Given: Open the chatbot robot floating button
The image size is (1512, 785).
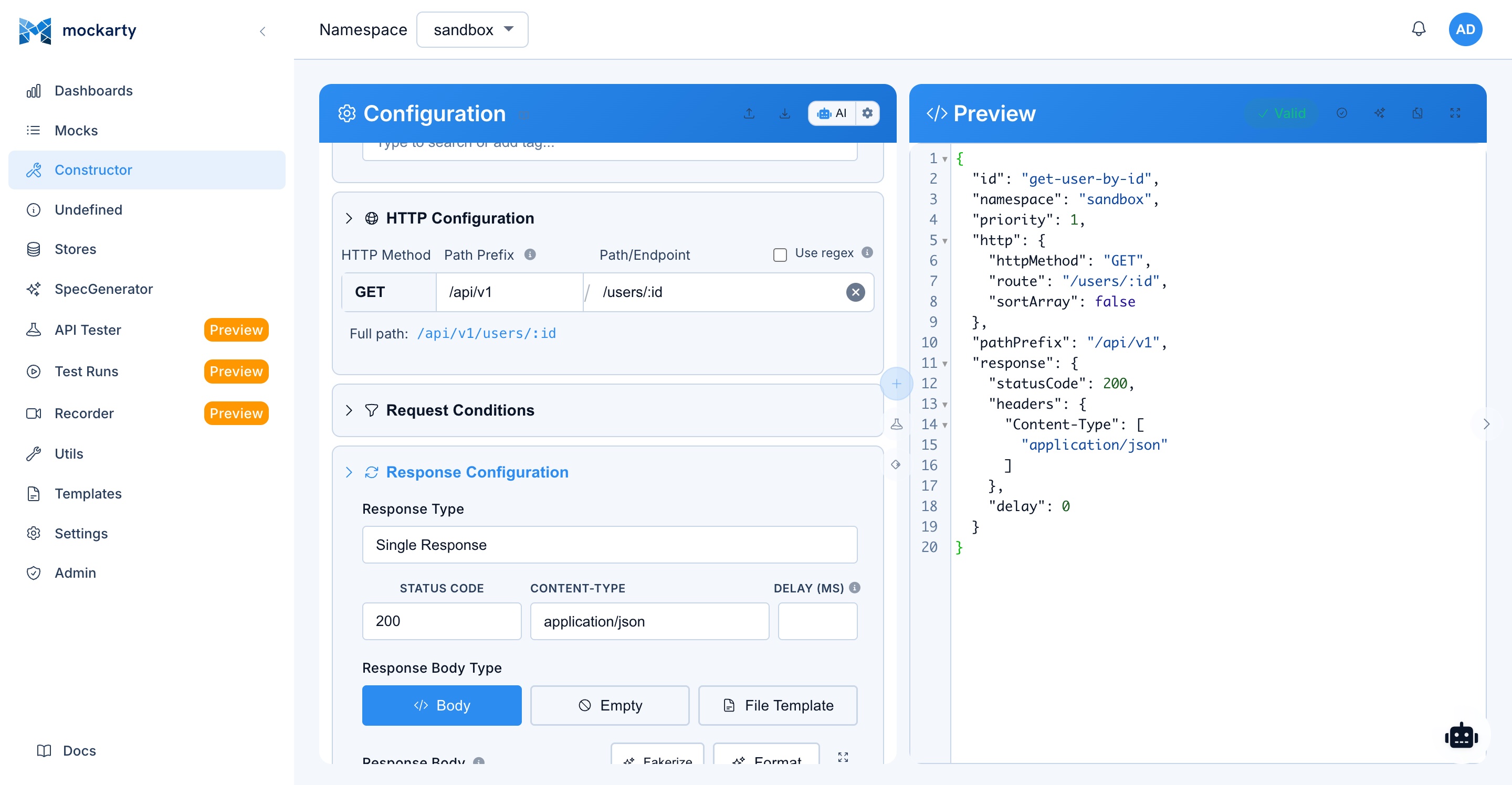Looking at the screenshot, I should 1461,736.
